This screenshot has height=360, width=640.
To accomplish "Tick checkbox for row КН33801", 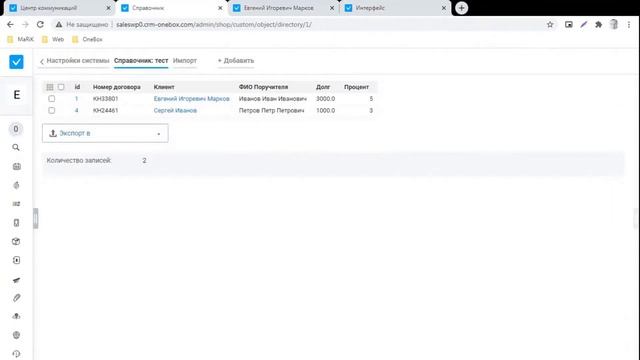I will [51, 99].
